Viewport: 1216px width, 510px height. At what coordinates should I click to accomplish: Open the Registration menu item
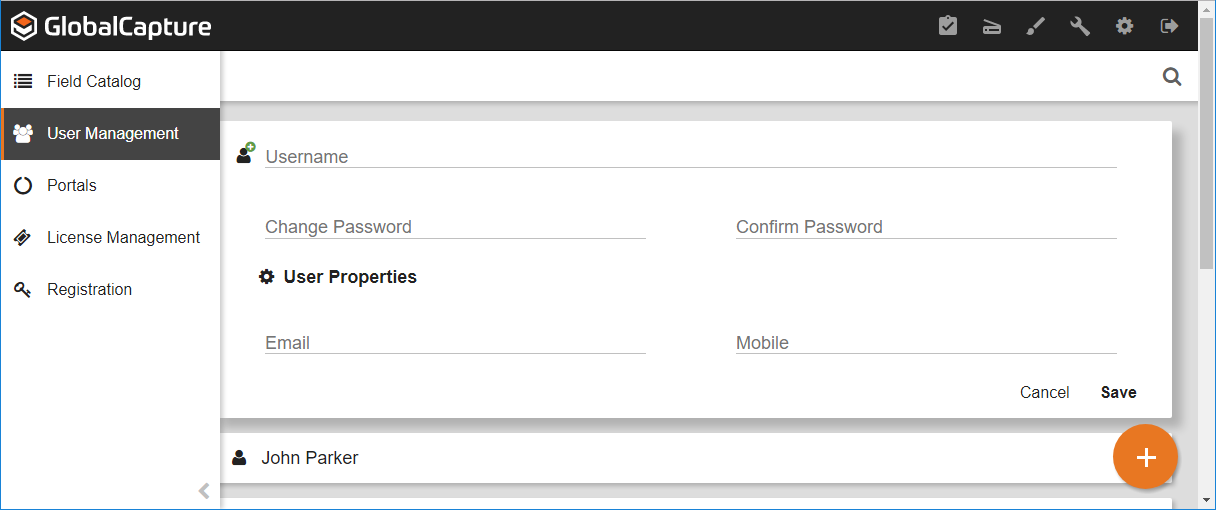point(89,289)
